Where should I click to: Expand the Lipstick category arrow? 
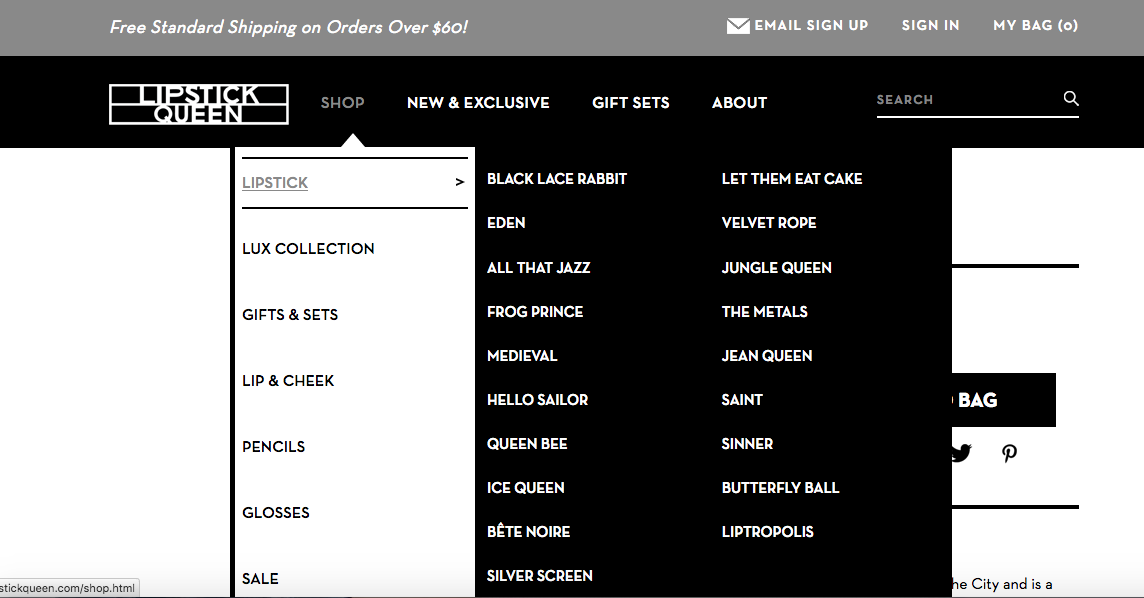tap(459, 182)
